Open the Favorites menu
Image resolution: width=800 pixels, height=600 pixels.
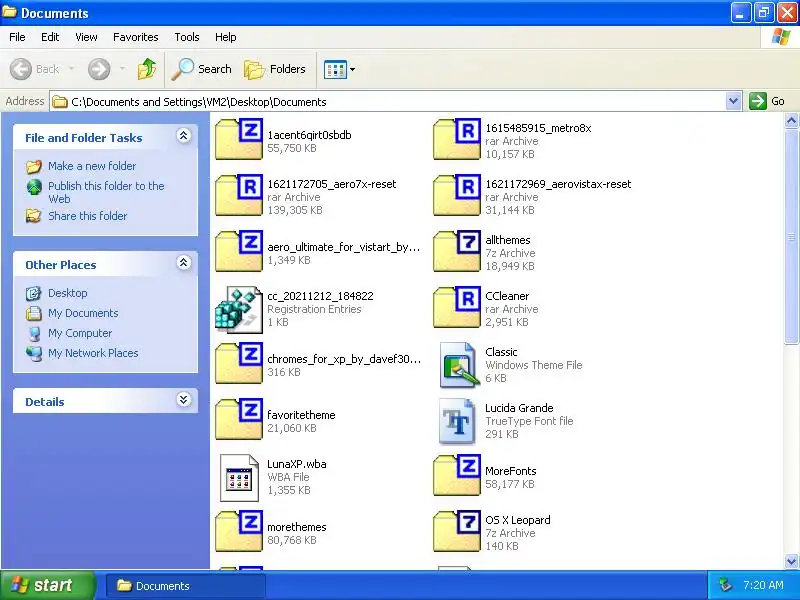tap(136, 37)
